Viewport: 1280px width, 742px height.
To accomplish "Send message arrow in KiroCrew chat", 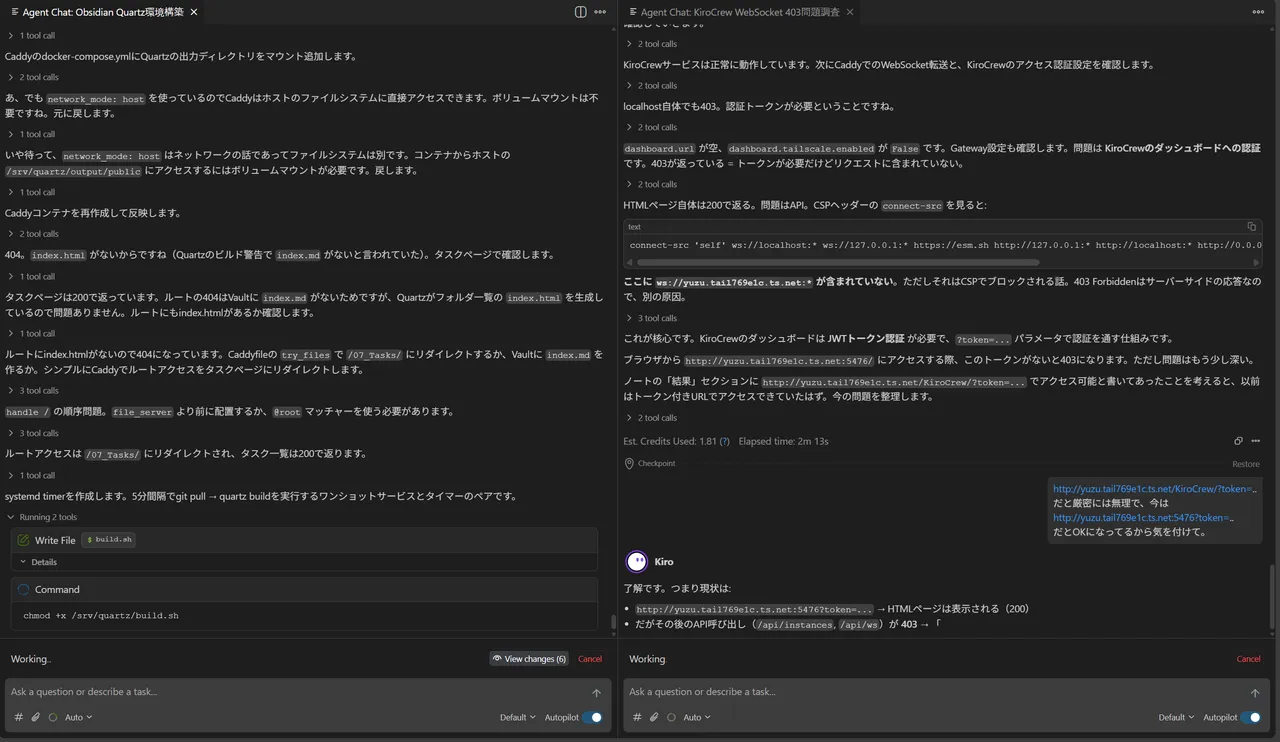I will tap(1255, 693).
